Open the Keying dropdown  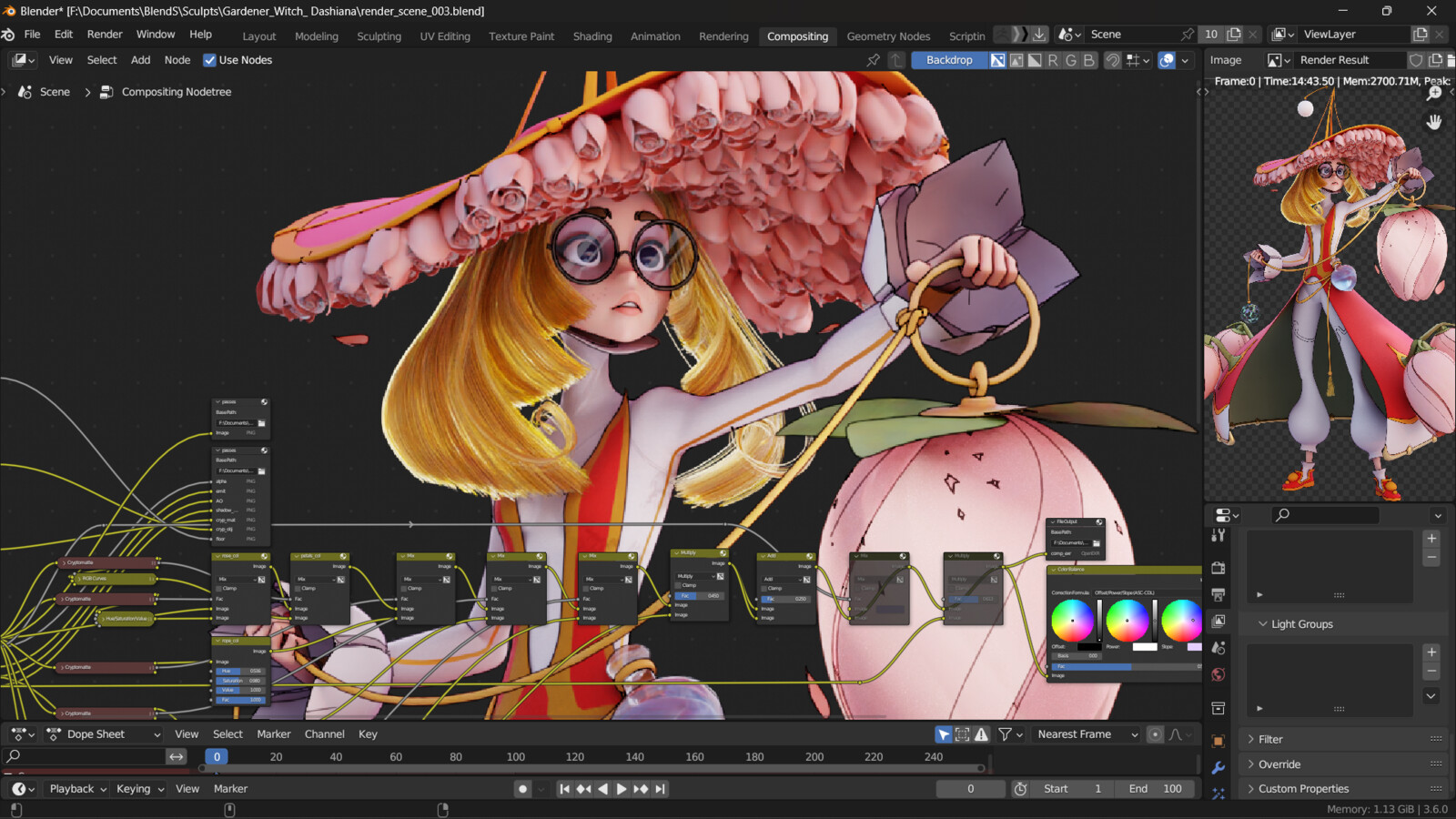click(x=140, y=789)
